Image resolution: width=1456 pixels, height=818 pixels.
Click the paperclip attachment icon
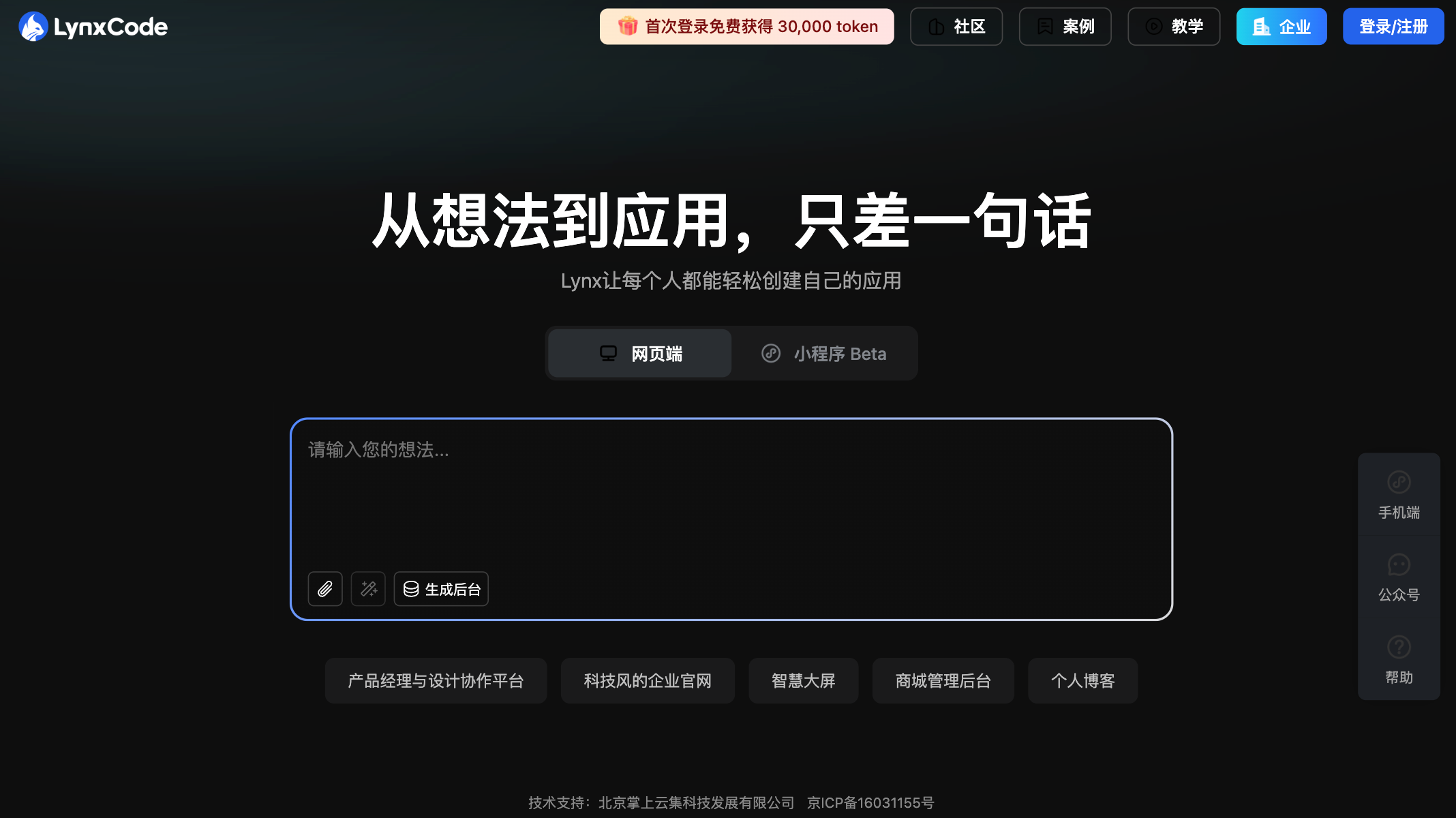(x=325, y=589)
